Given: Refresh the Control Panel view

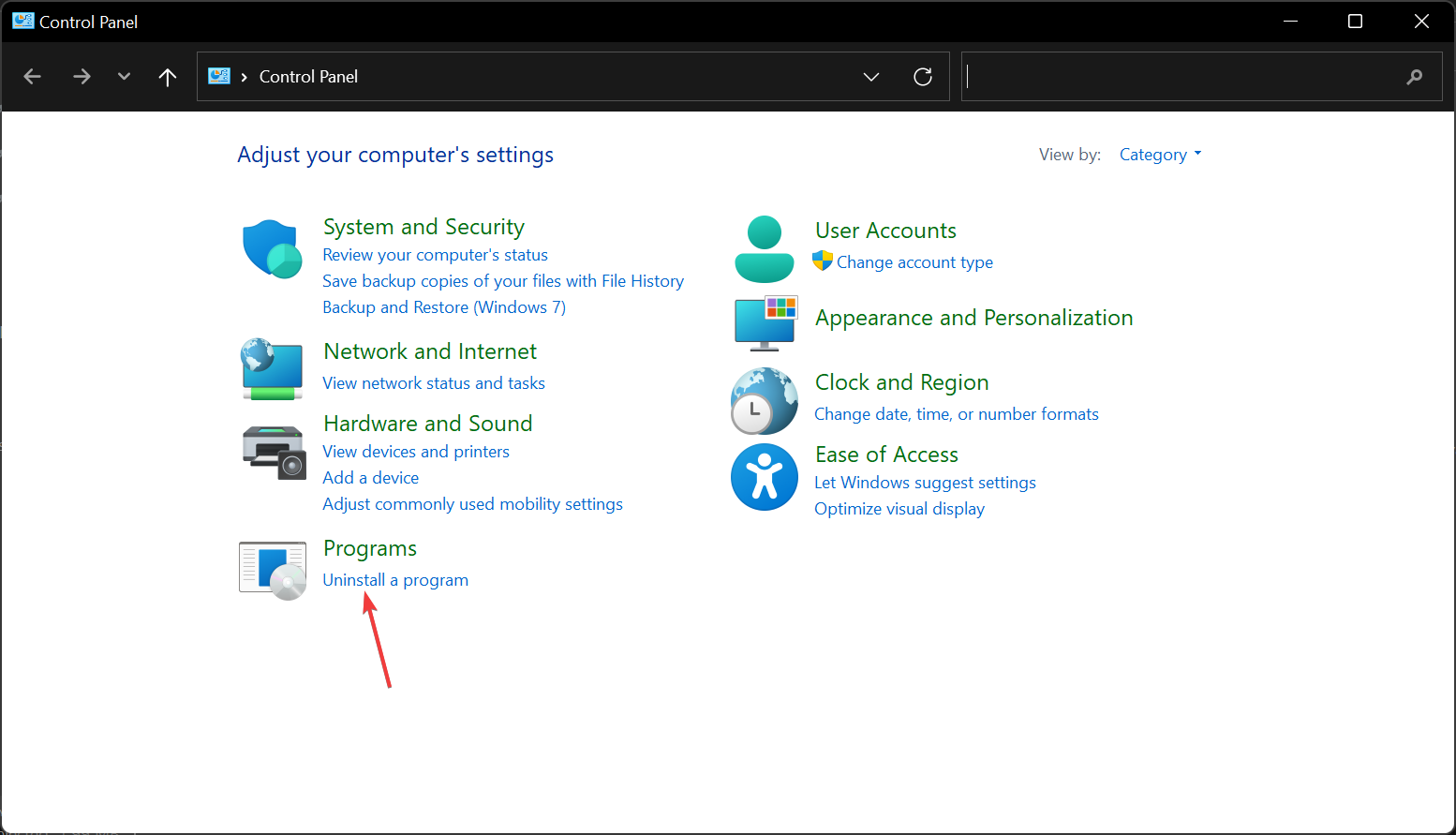Looking at the screenshot, I should (x=923, y=76).
